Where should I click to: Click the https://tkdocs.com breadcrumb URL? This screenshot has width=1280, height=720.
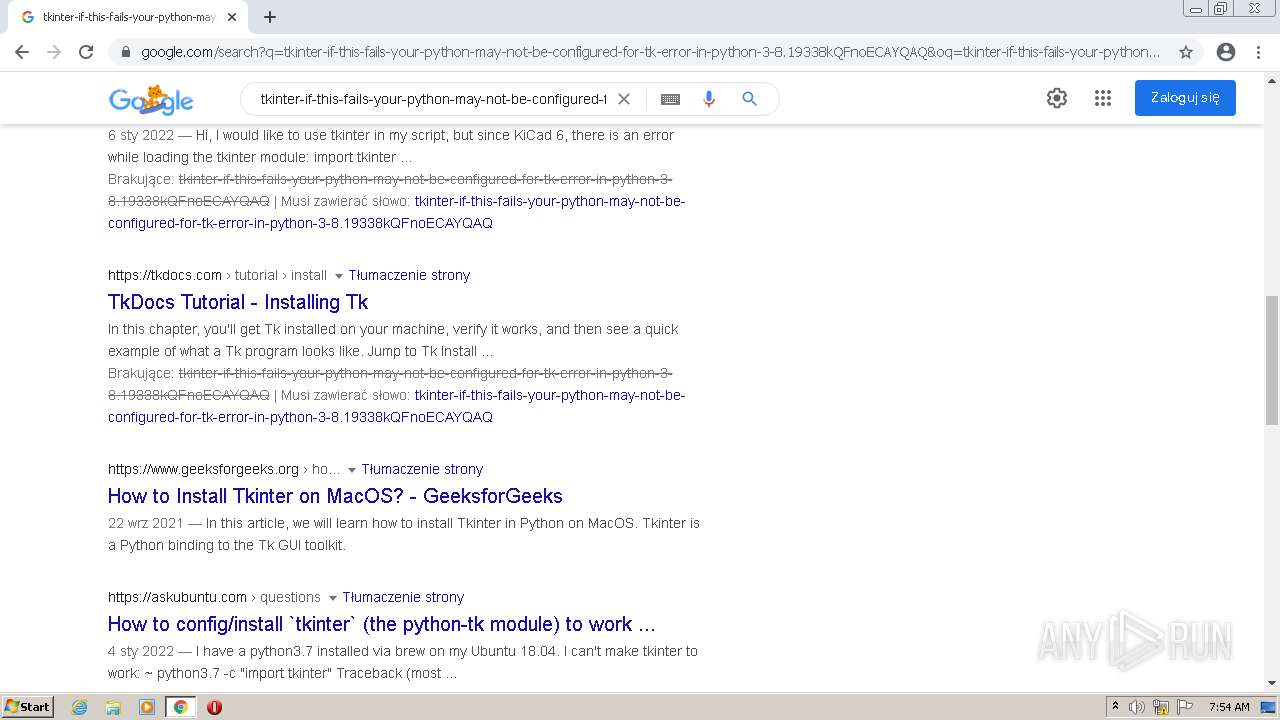(x=165, y=275)
